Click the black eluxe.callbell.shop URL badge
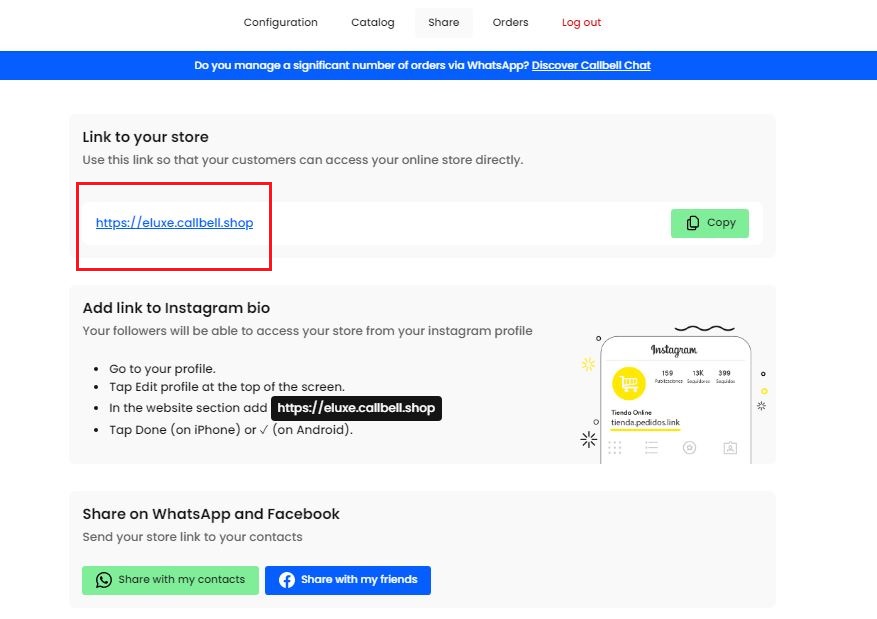Viewport: 877px width, 619px height. click(x=356, y=408)
